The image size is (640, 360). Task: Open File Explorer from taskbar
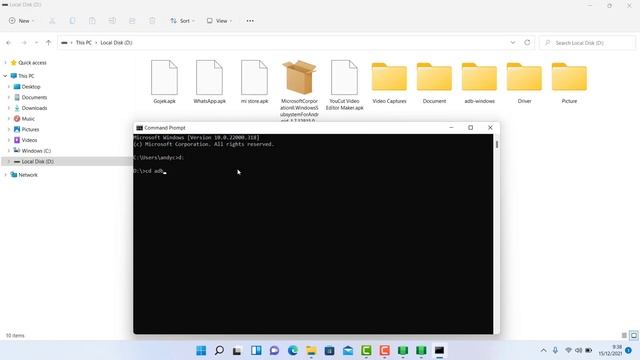[x=311, y=351]
